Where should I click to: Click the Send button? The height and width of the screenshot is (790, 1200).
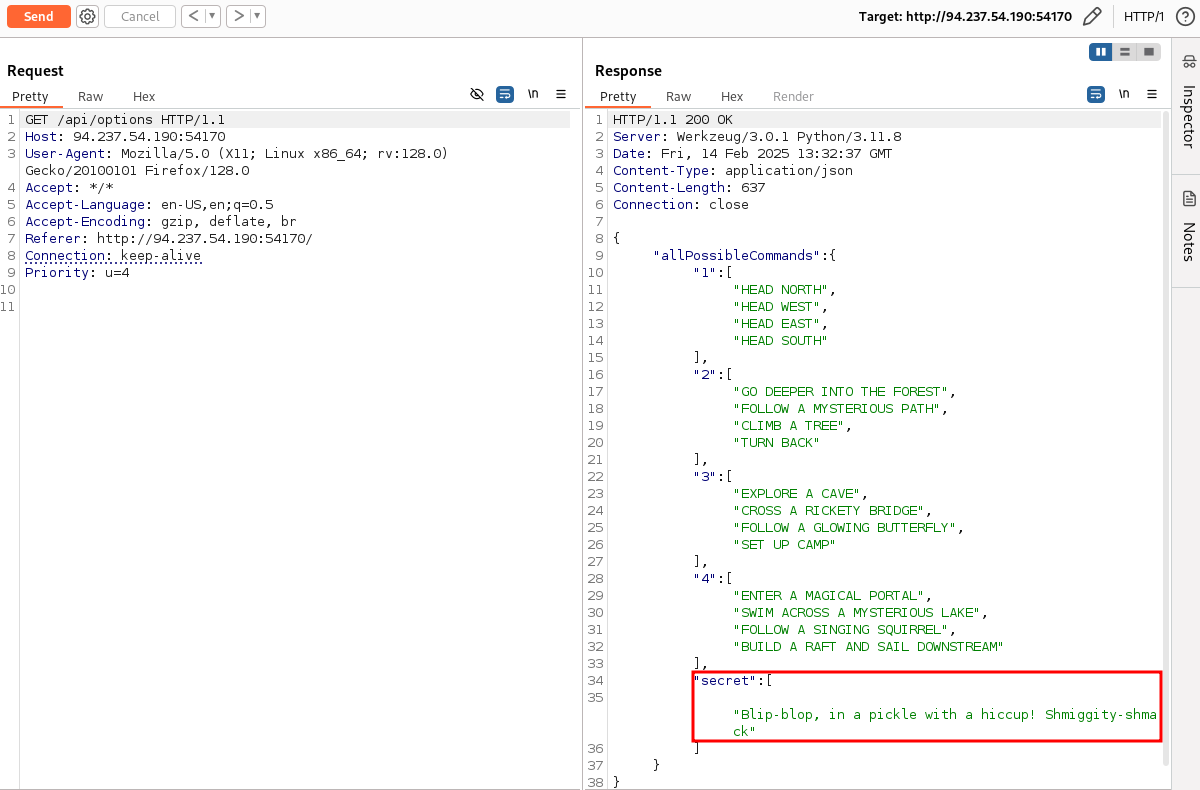[39, 16]
